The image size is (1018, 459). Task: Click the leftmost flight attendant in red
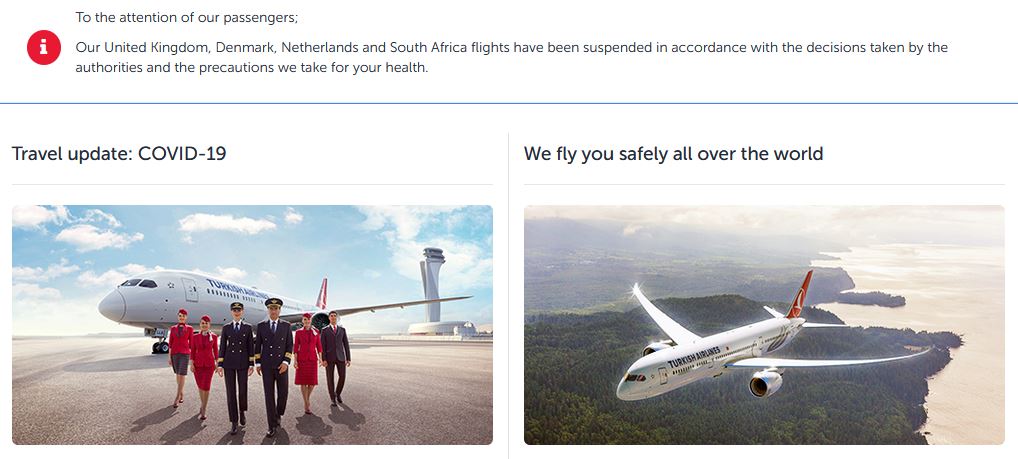[x=180, y=357]
